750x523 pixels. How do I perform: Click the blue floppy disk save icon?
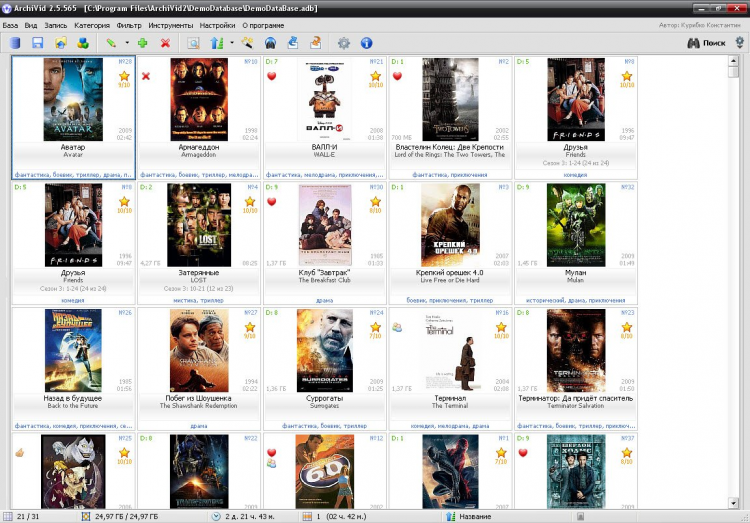click(37, 43)
